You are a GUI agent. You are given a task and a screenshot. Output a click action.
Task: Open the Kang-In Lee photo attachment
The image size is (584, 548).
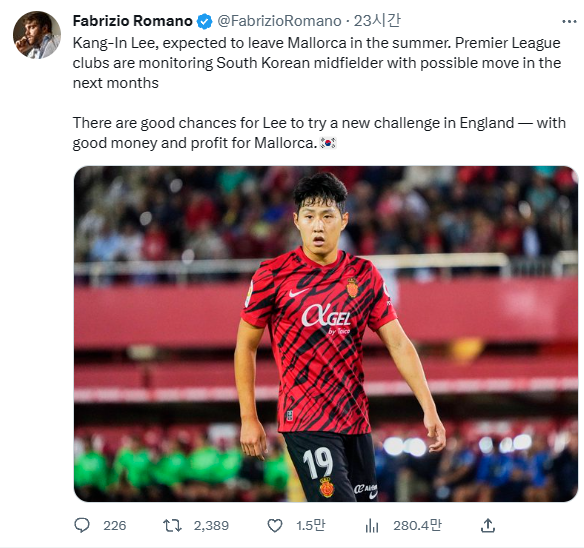tap(326, 334)
